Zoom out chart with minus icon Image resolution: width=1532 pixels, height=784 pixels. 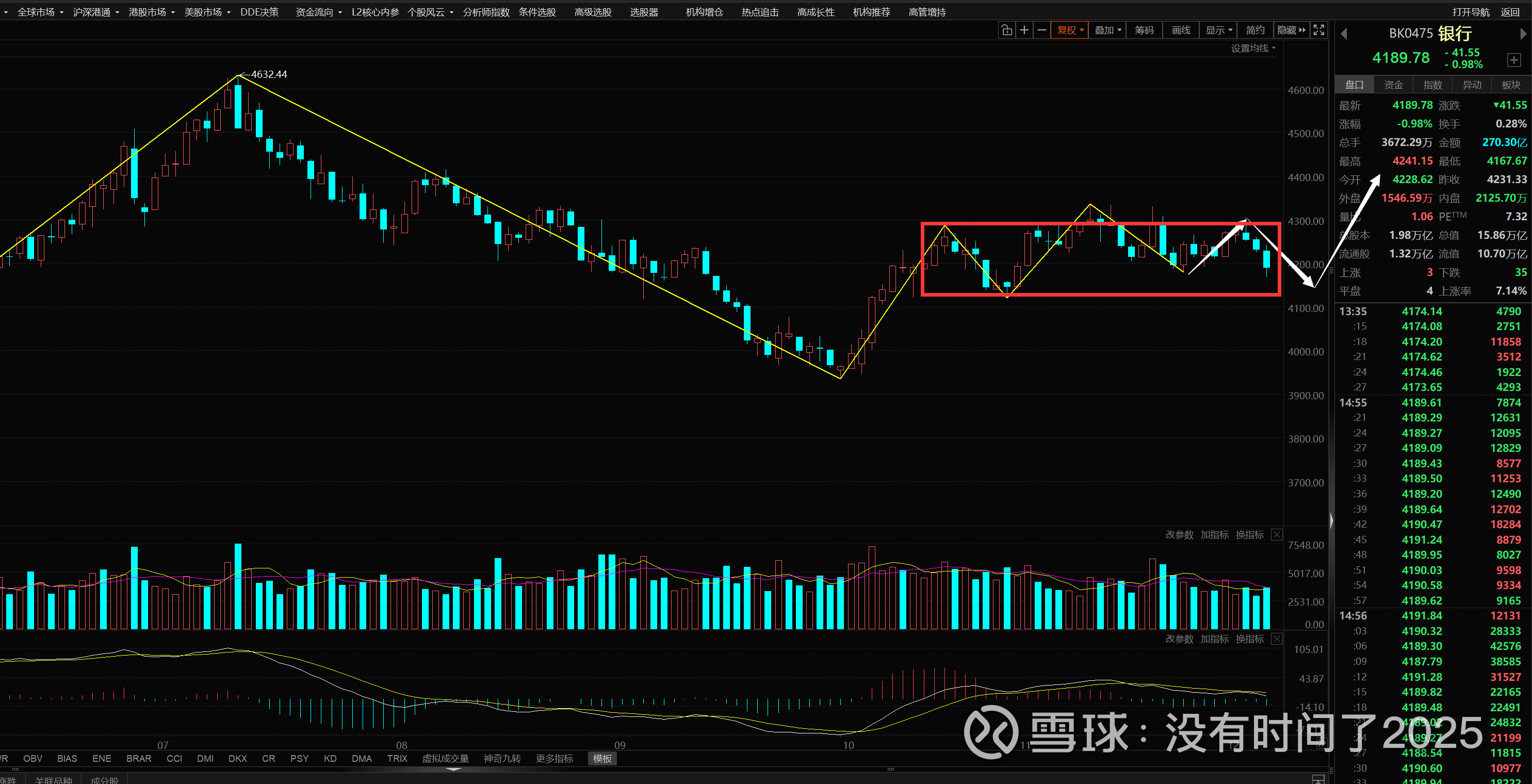(x=1041, y=30)
